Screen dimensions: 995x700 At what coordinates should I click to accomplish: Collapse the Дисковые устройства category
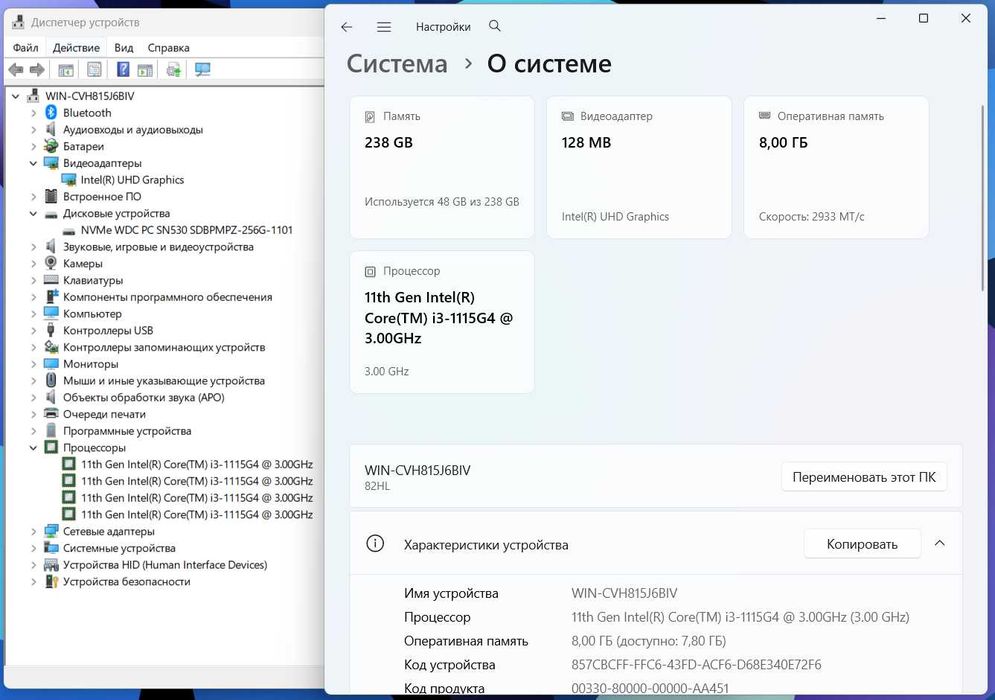pos(33,214)
